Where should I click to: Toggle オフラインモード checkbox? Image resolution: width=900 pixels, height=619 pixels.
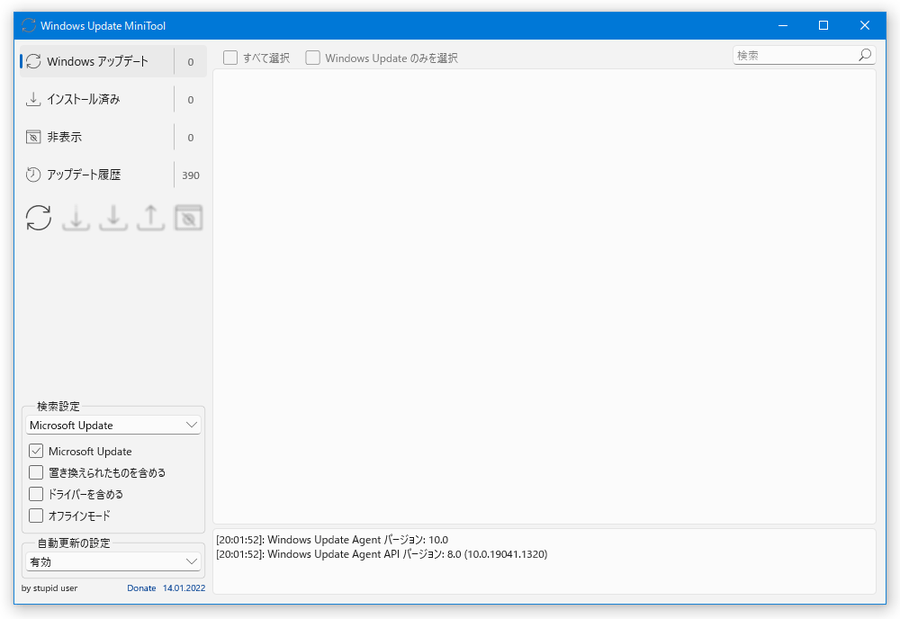[x=36, y=516]
